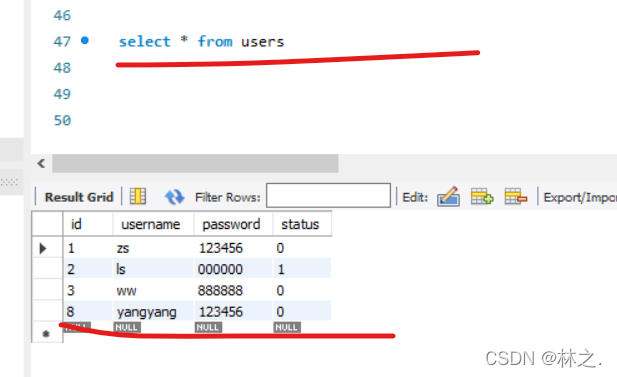617x377 pixels.
Task: Click line number 46 in the gutter
Action: coord(62,15)
